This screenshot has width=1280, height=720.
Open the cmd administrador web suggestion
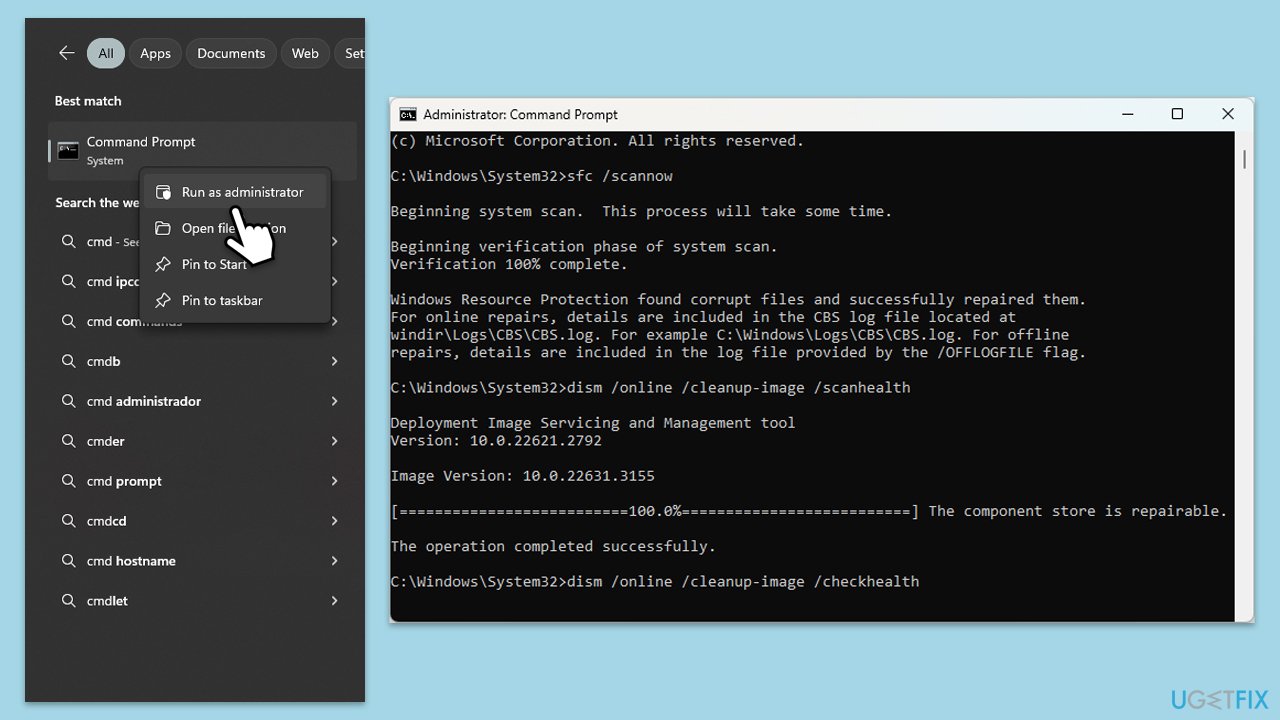(202, 401)
